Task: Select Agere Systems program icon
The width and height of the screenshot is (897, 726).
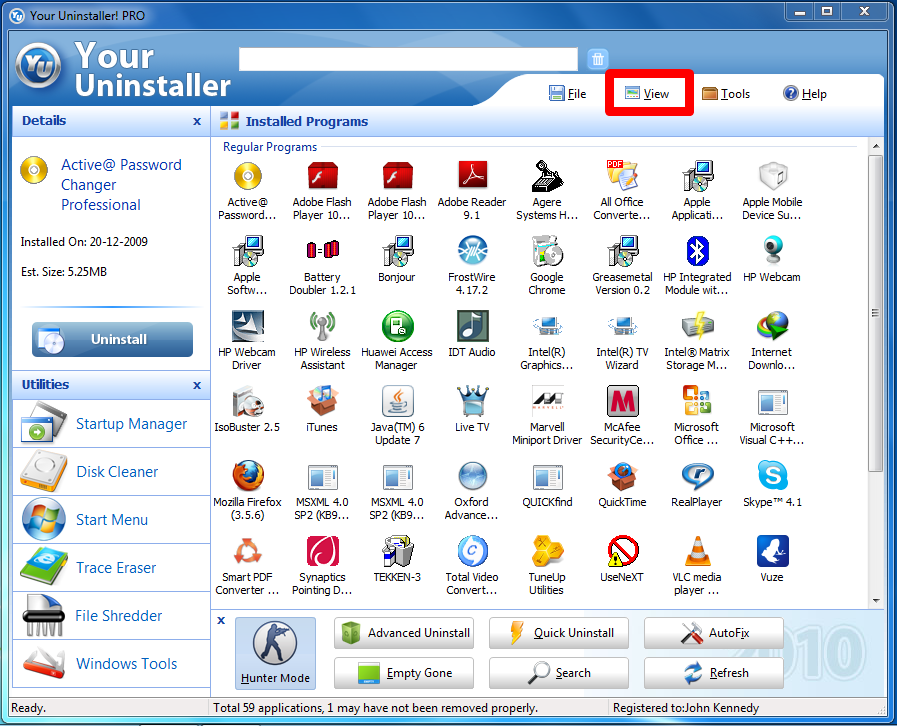Action: 547,175
